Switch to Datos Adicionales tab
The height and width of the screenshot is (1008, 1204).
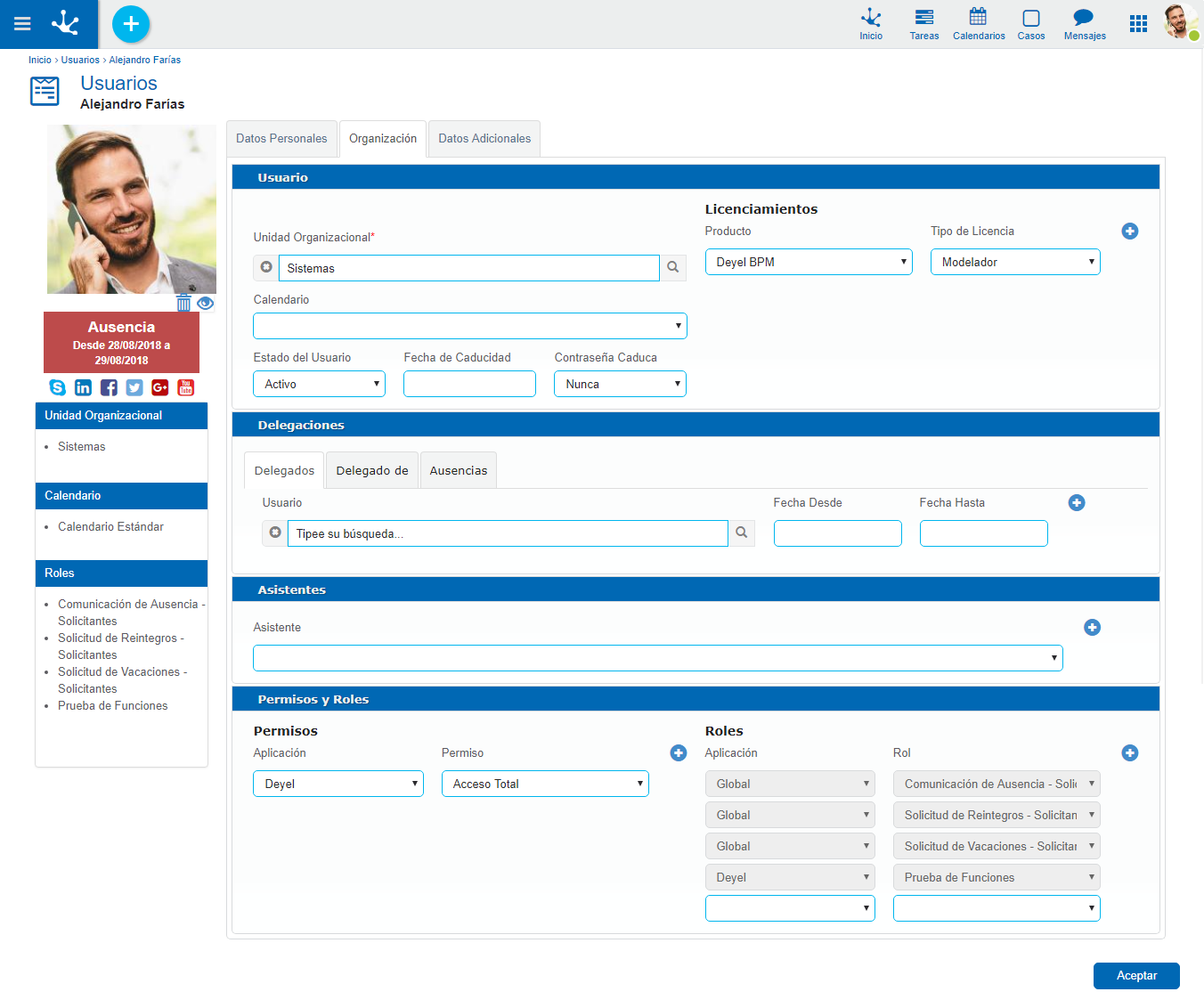484,139
